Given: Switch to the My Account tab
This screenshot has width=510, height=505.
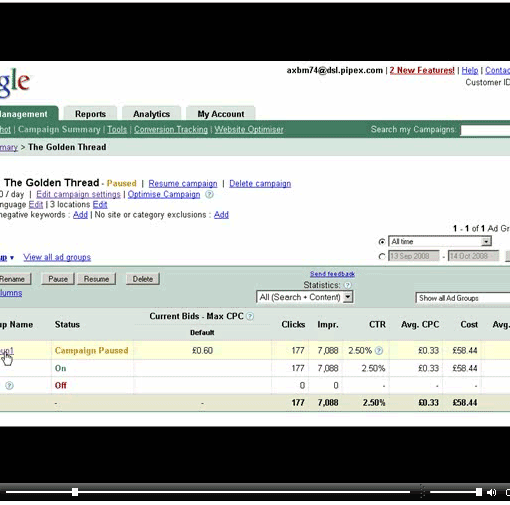Looking at the screenshot, I should click(221, 114).
